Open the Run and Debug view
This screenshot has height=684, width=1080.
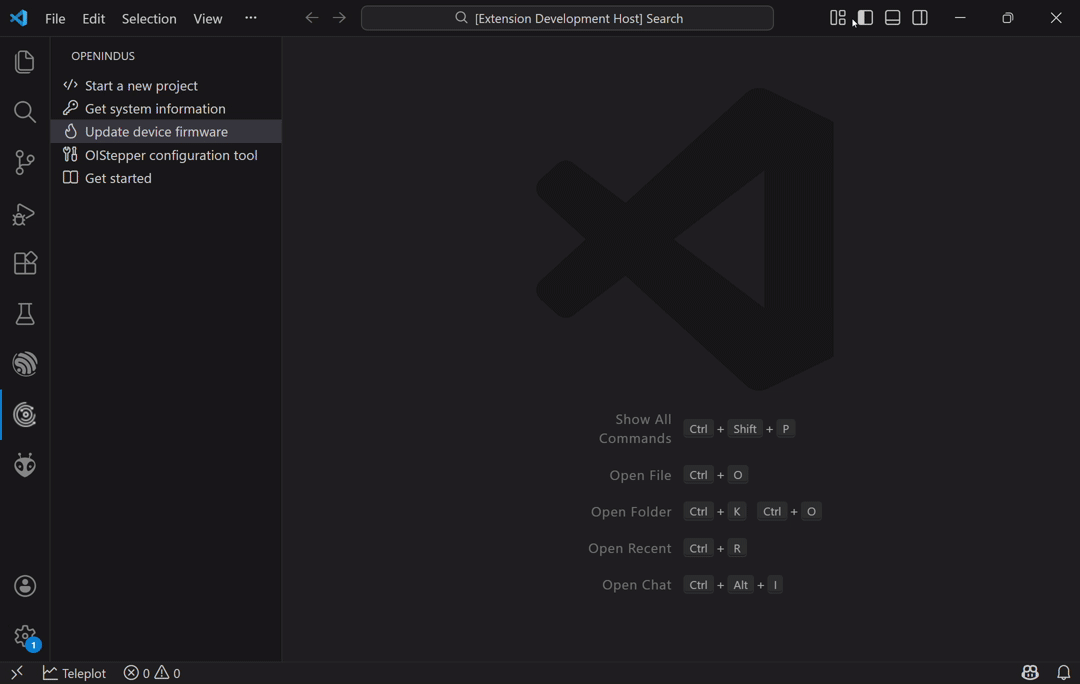click(25, 213)
